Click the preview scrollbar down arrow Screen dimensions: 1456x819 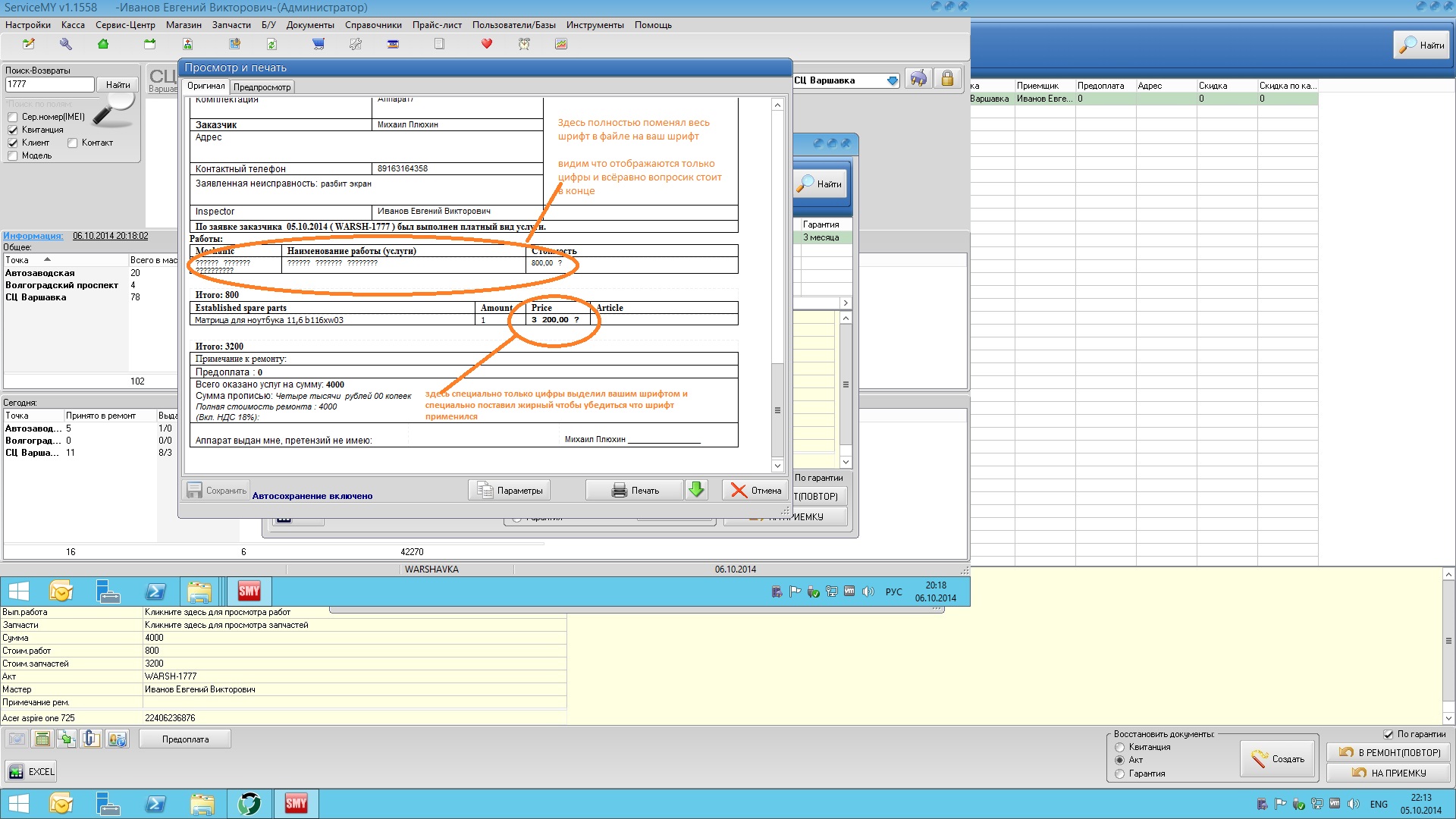point(777,465)
